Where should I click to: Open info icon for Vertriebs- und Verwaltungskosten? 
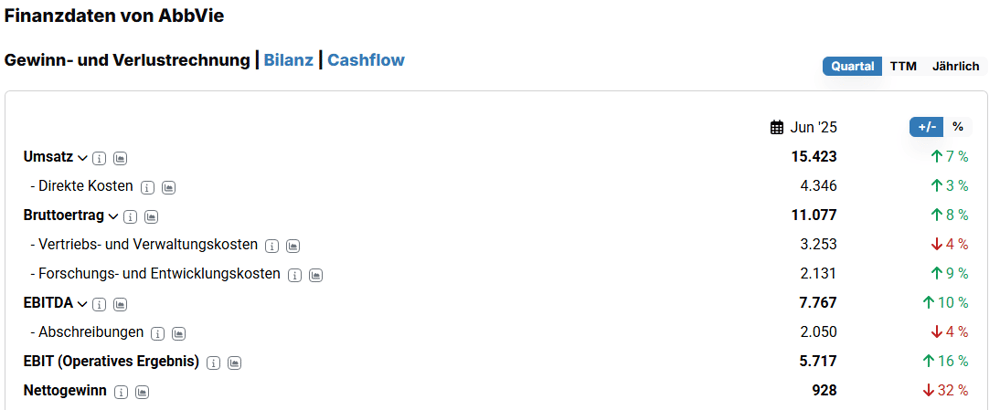pyautogui.click(x=272, y=245)
